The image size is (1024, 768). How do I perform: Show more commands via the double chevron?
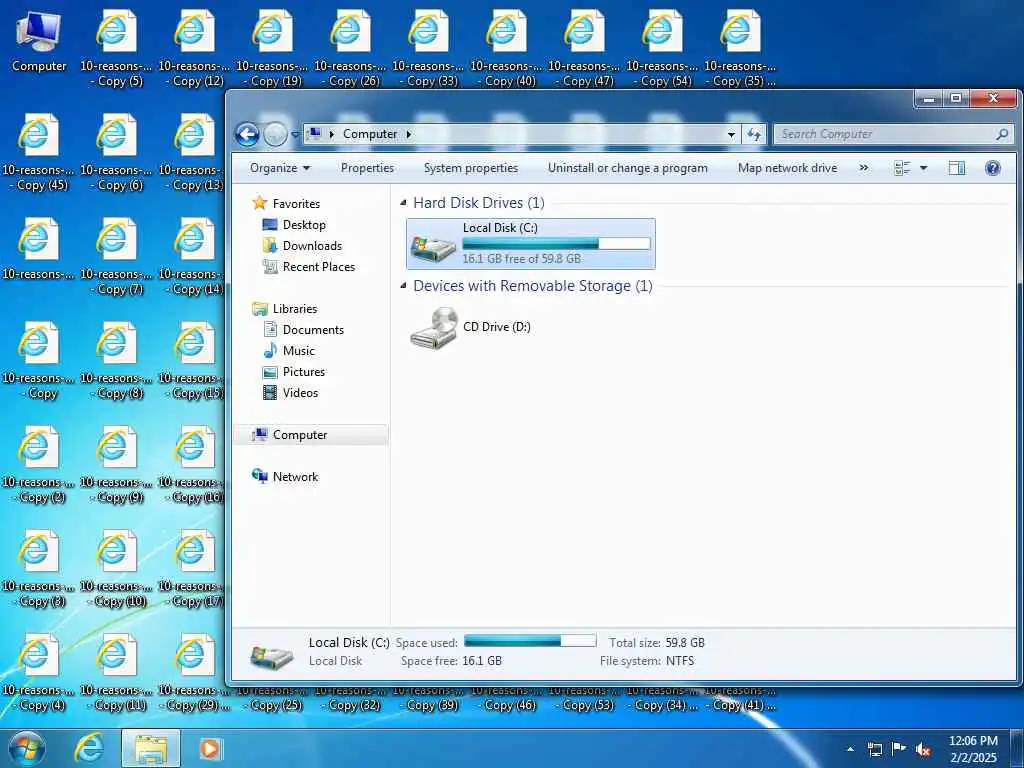tap(864, 168)
